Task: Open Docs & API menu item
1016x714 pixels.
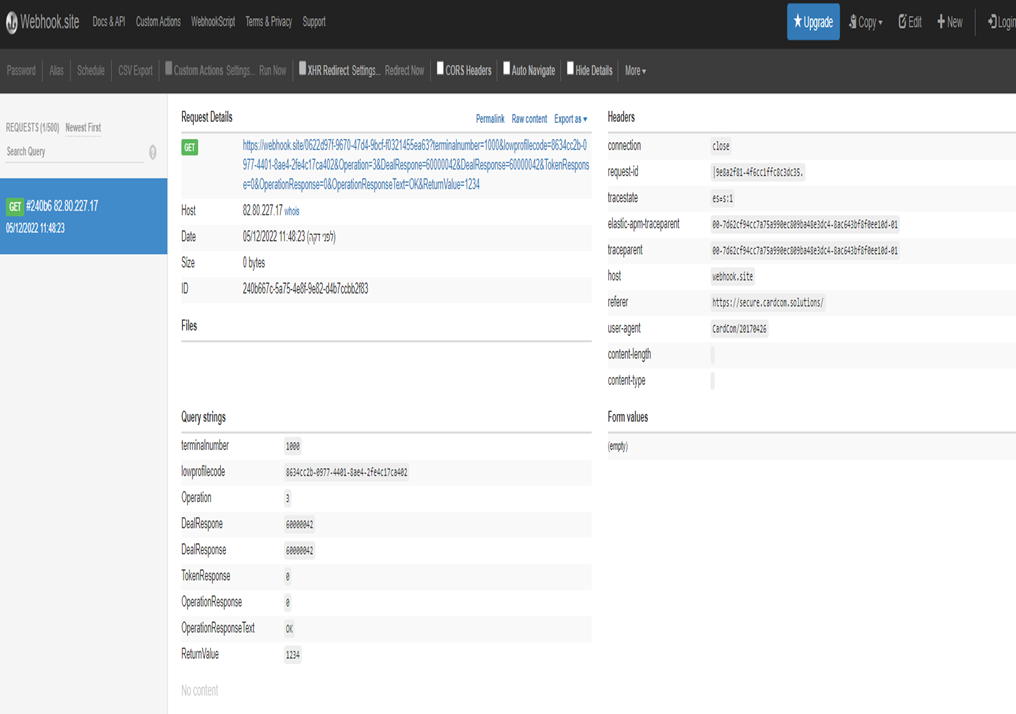Action: [108, 22]
